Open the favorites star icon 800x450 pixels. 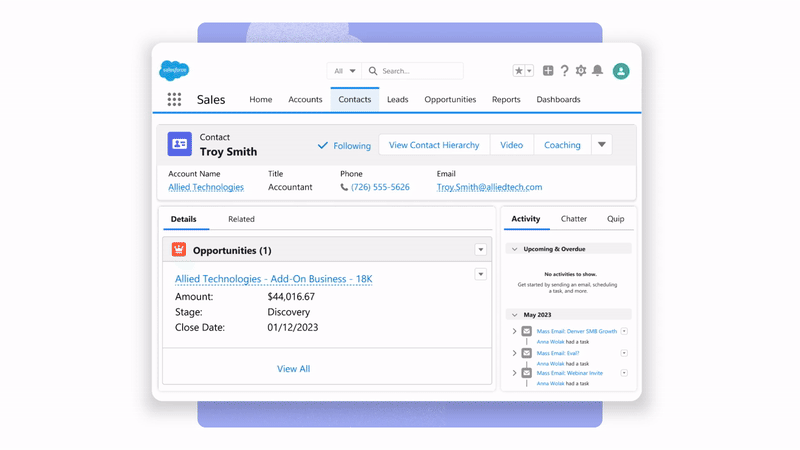coord(518,71)
